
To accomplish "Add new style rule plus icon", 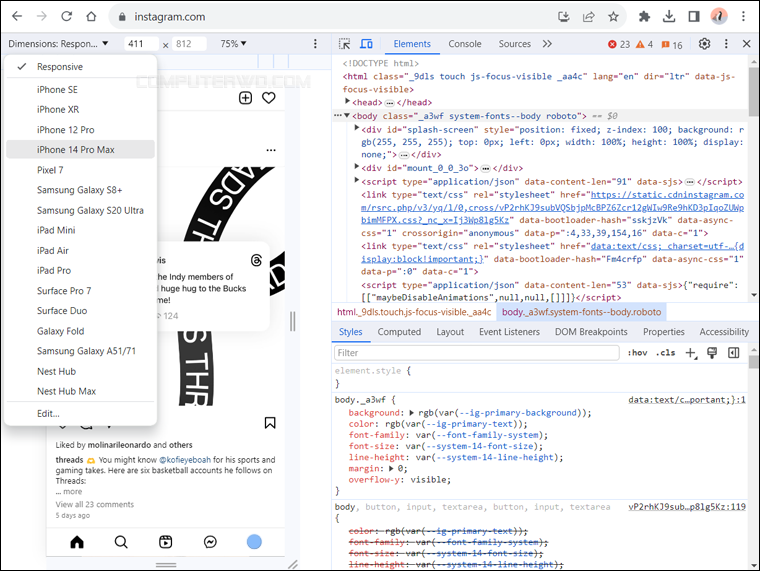I will pos(691,353).
